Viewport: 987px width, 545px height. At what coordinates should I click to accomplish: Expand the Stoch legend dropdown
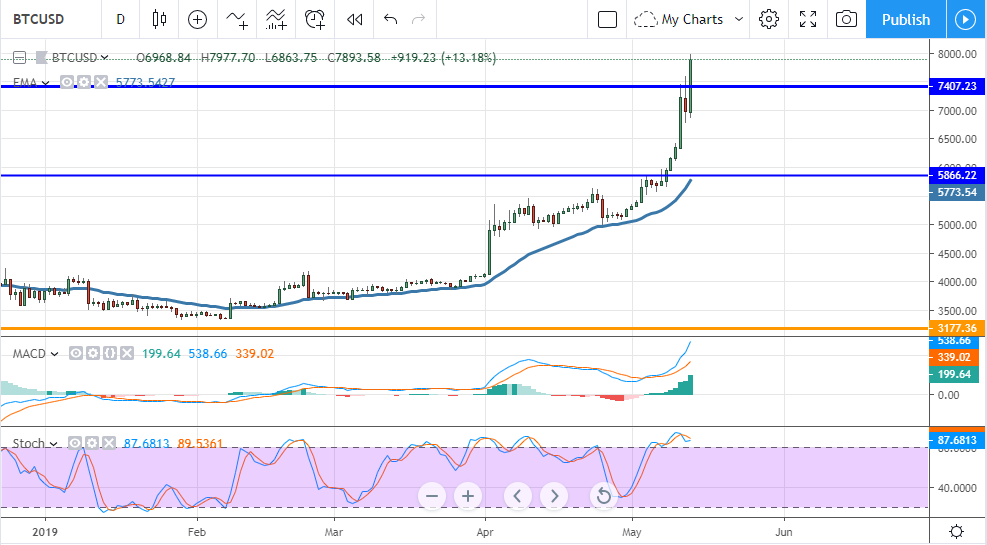coord(54,444)
